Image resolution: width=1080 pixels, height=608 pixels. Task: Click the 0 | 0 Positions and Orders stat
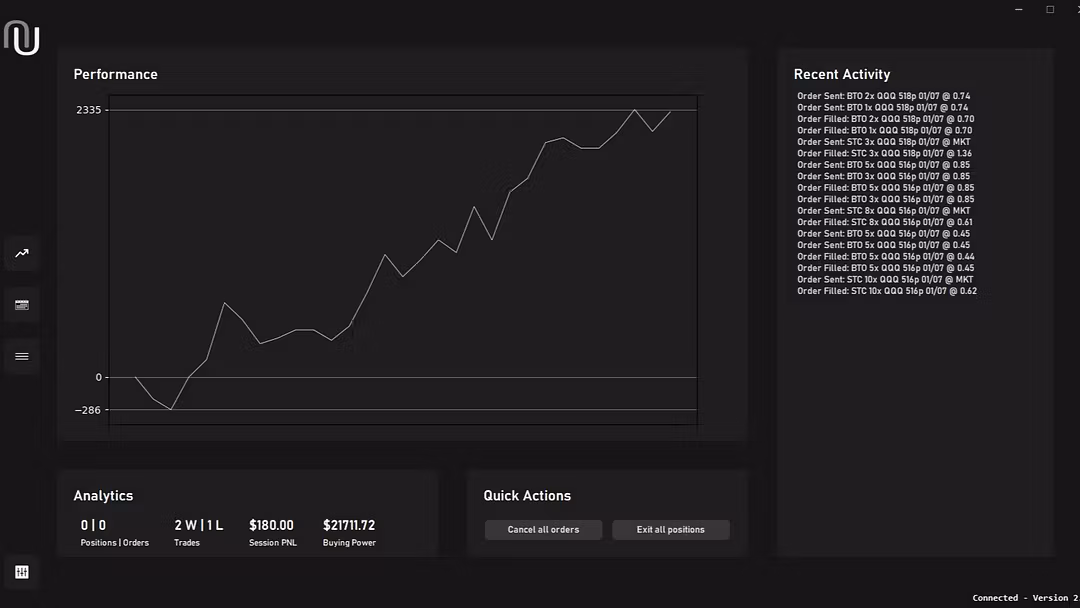pos(93,525)
